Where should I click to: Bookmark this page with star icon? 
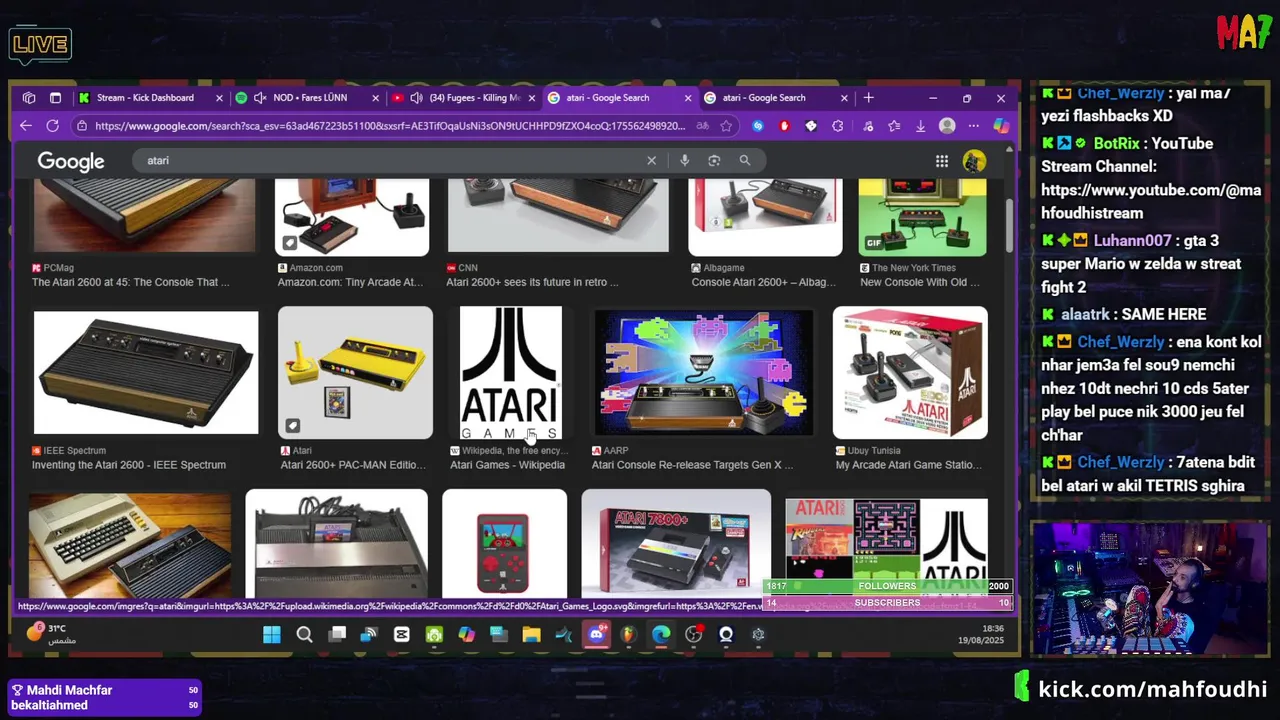click(726, 126)
